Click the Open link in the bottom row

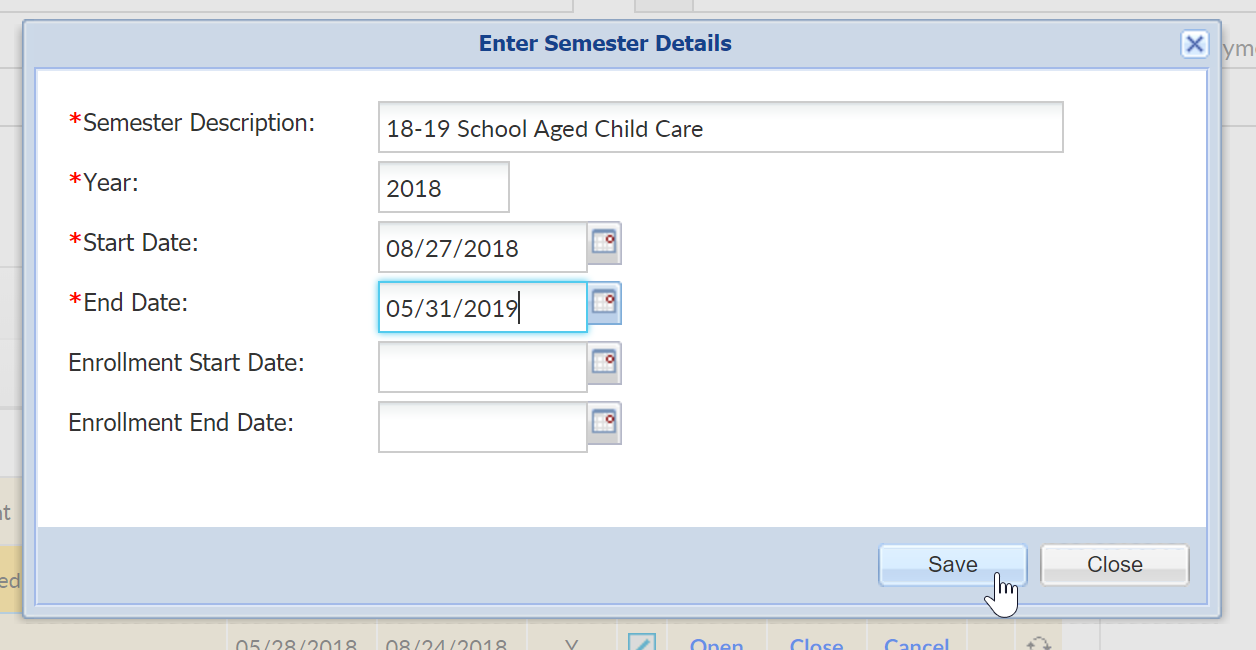716,644
